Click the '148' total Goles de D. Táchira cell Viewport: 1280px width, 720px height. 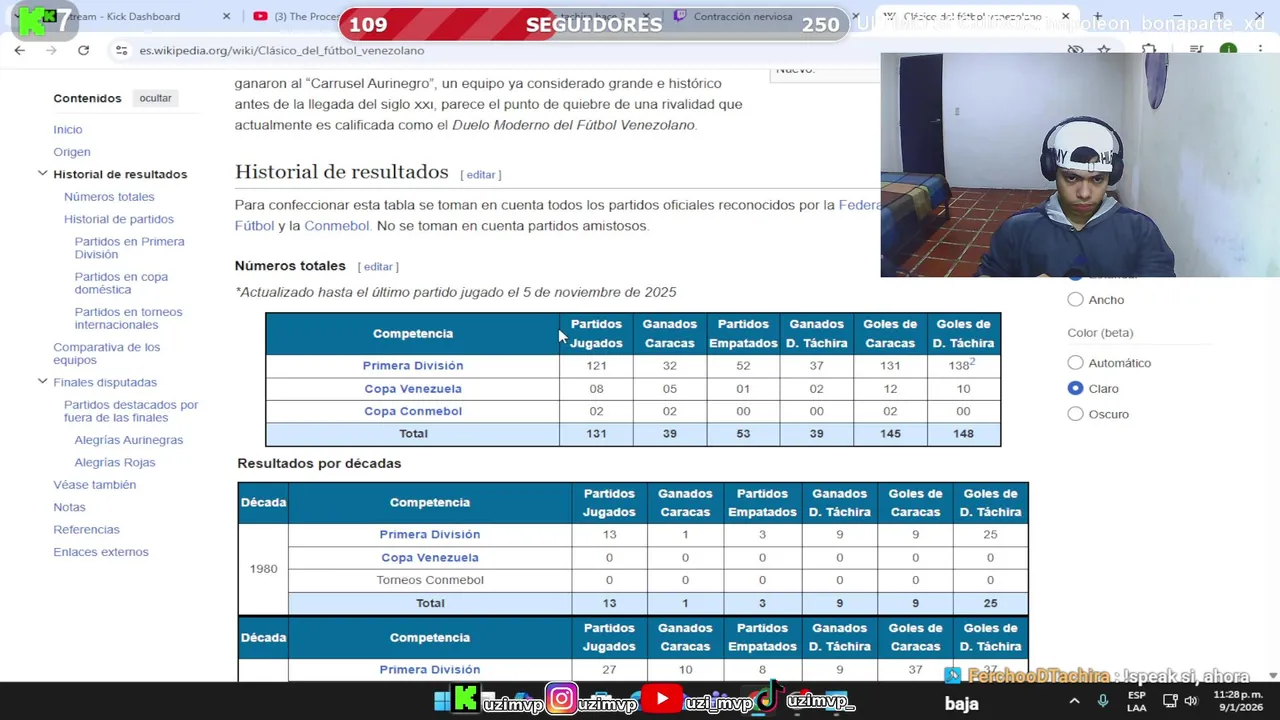pyautogui.click(x=963, y=434)
